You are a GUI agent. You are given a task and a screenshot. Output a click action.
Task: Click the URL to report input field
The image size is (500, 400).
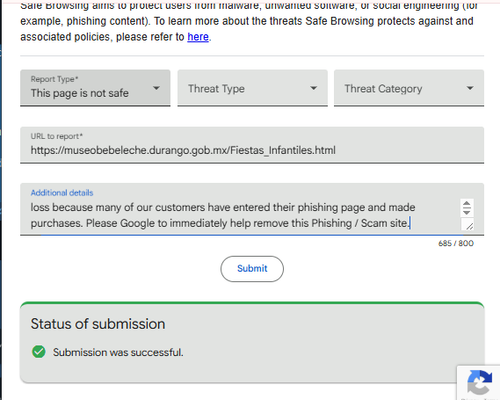[x=252, y=145]
